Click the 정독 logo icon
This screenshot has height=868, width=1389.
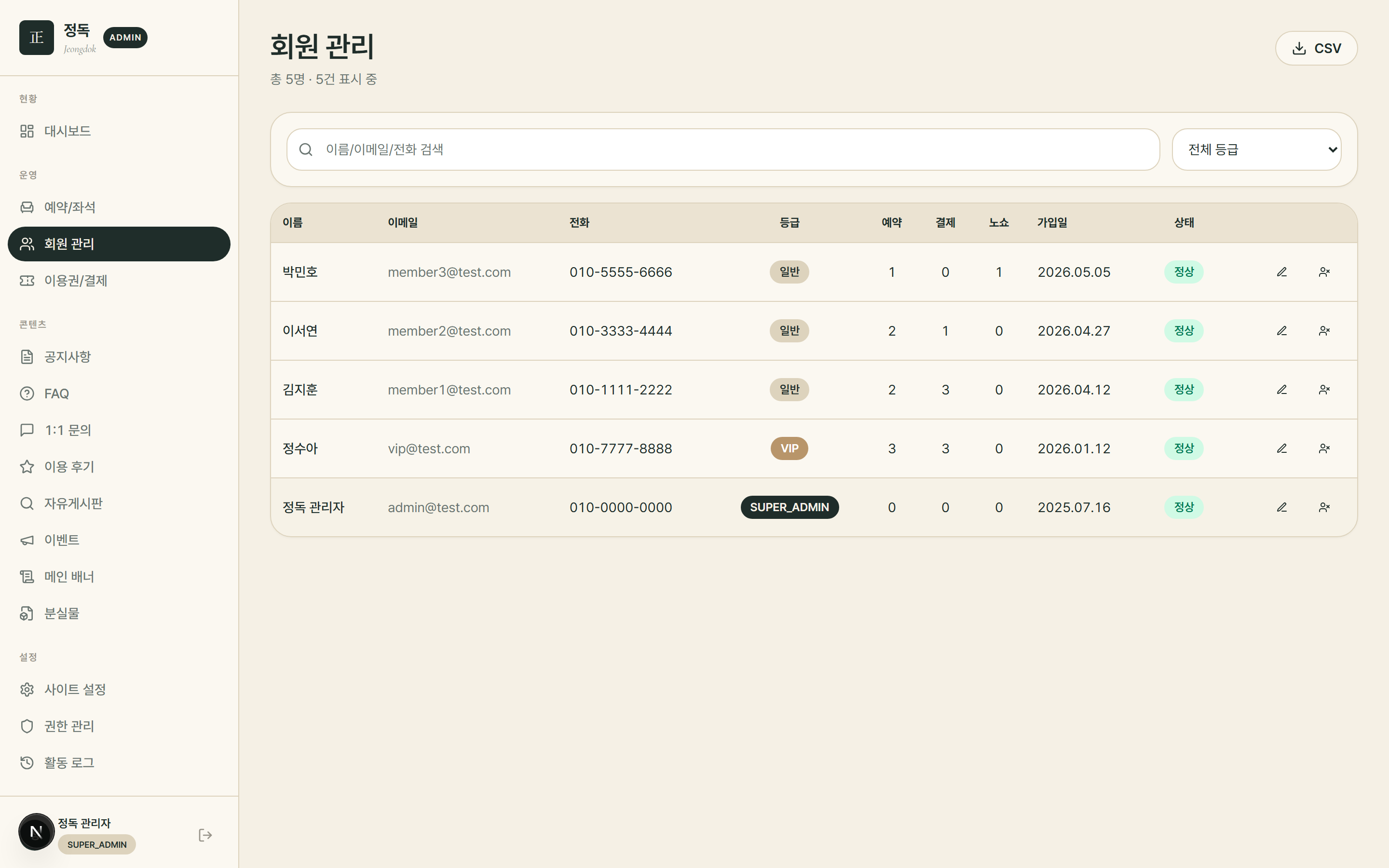pyautogui.click(x=36, y=37)
